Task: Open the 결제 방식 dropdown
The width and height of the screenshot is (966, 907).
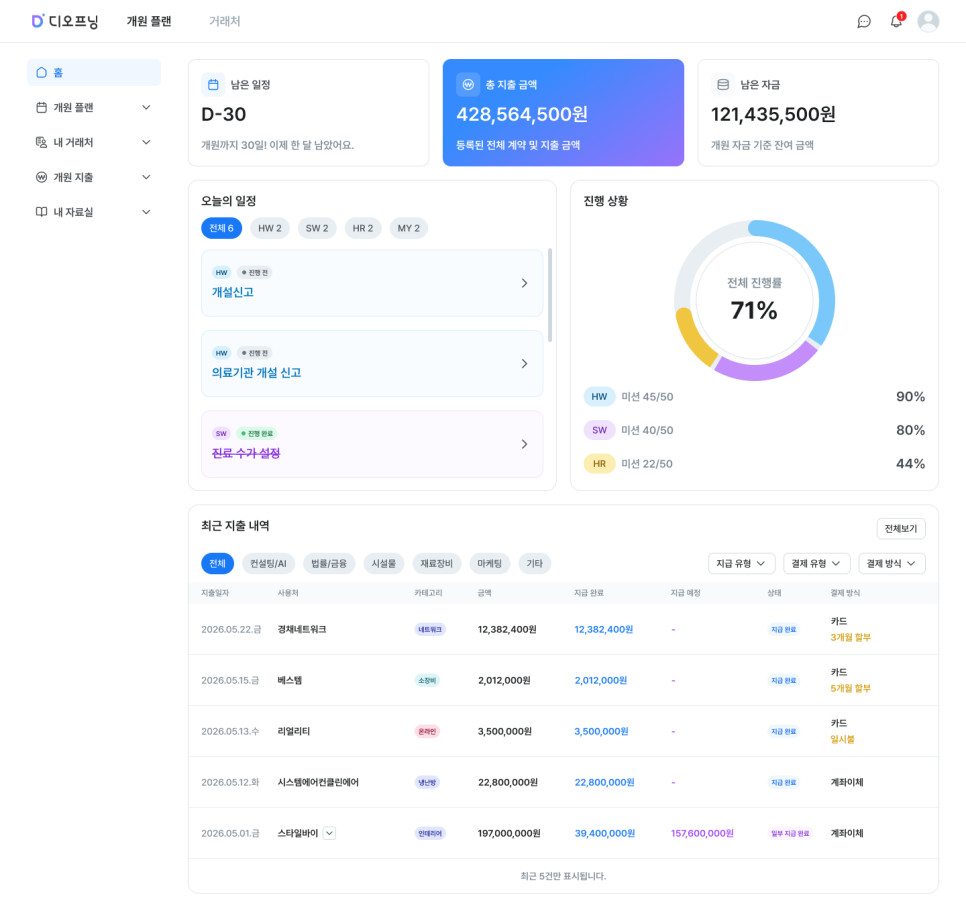Action: point(891,563)
